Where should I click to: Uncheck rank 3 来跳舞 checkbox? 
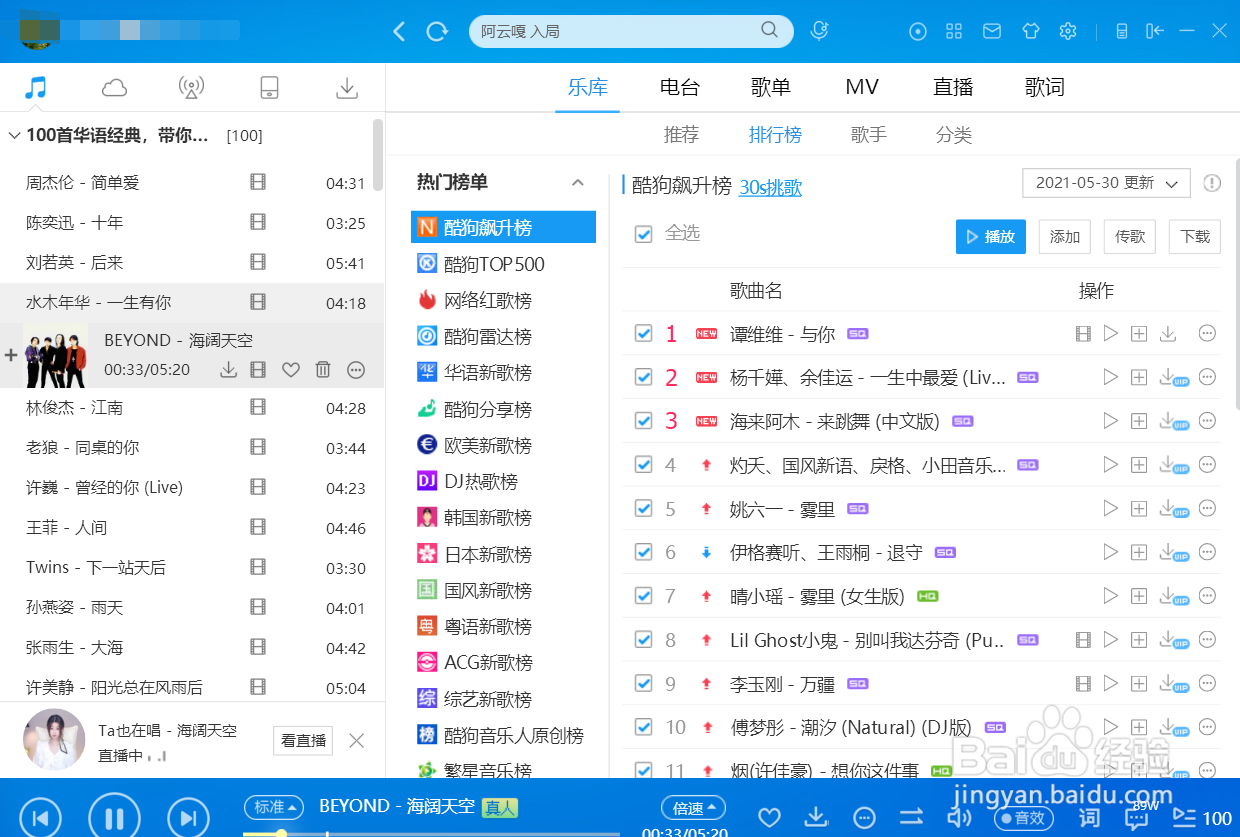pos(644,421)
